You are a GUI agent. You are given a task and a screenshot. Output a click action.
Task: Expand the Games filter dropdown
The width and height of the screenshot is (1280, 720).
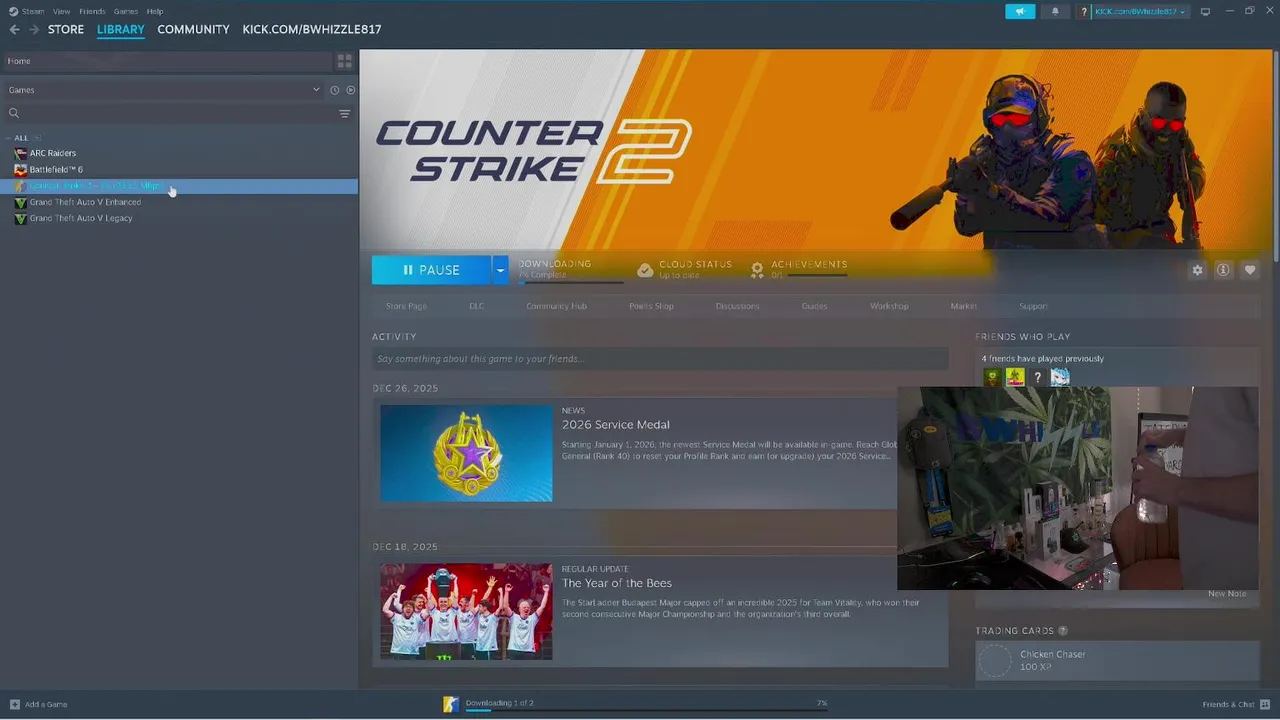point(316,90)
